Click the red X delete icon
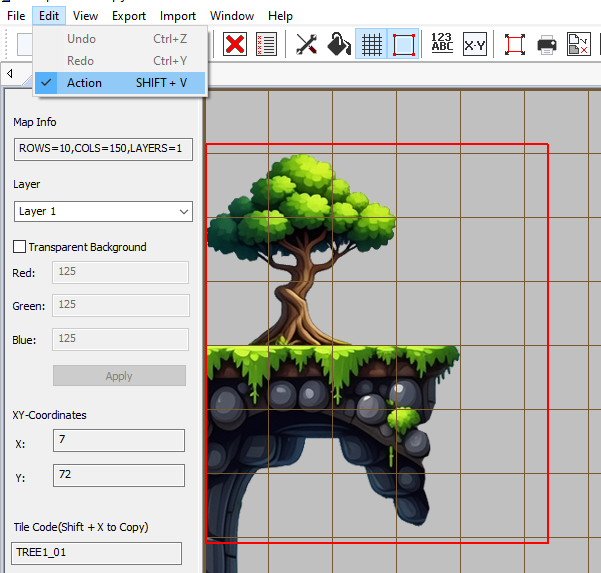Screen dimensions: 601x573 pos(235,44)
